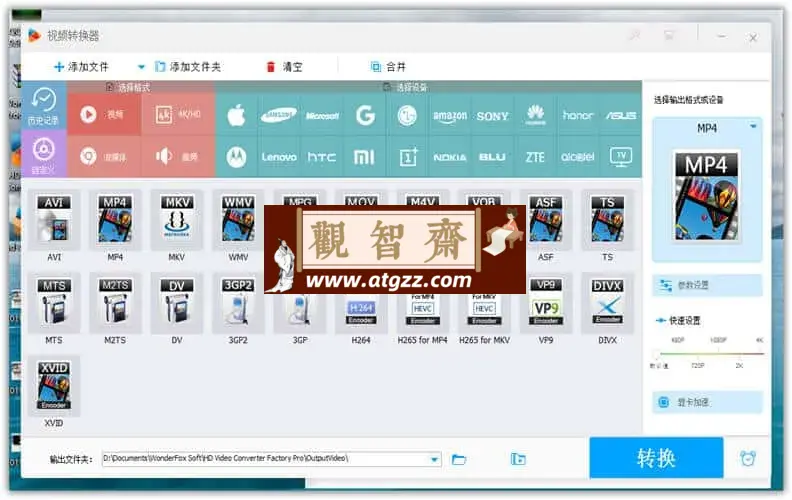Screen dimensions: 792x500
Task: Select the honor device category
Action: tap(578, 116)
